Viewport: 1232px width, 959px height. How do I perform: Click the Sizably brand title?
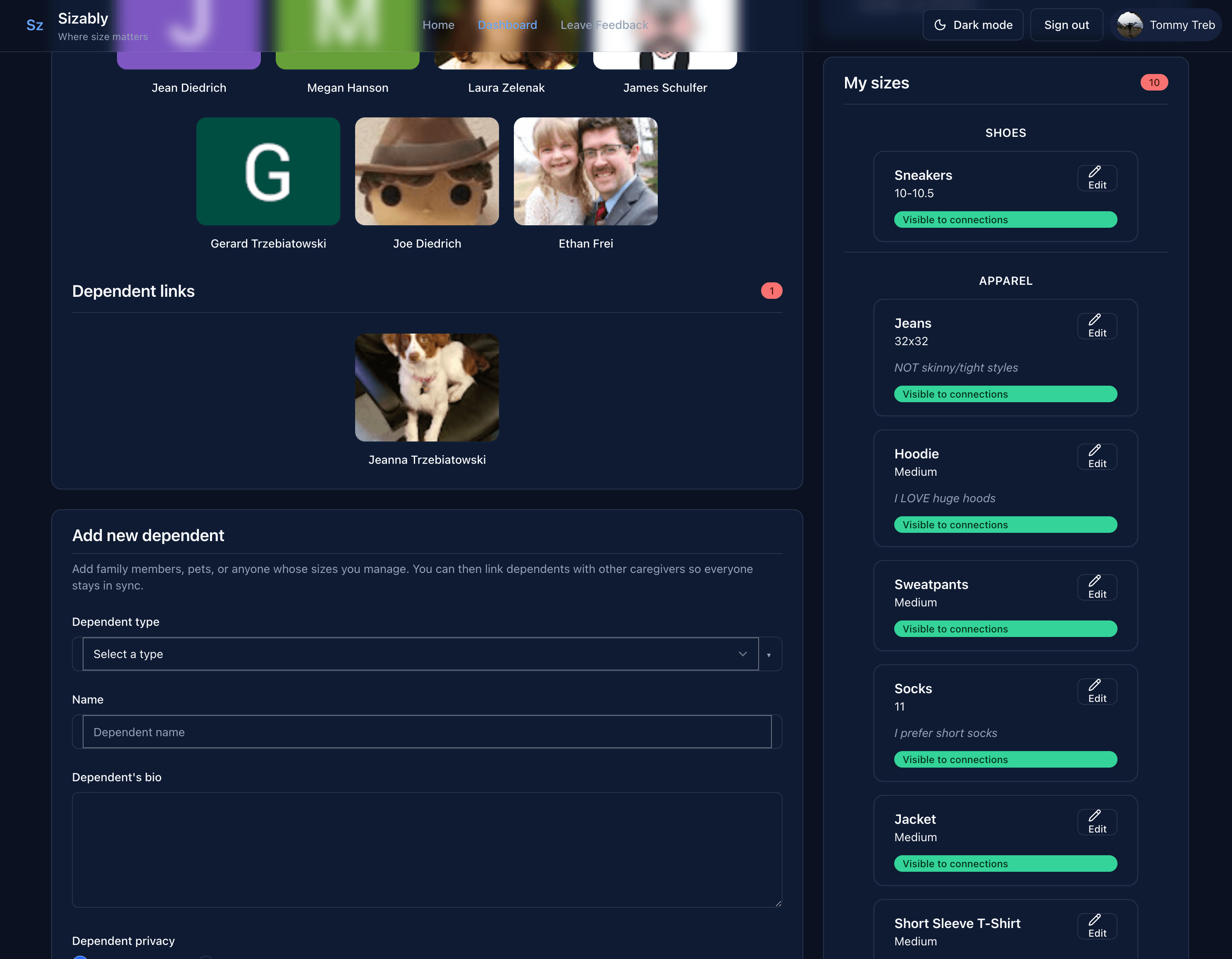(83, 19)
